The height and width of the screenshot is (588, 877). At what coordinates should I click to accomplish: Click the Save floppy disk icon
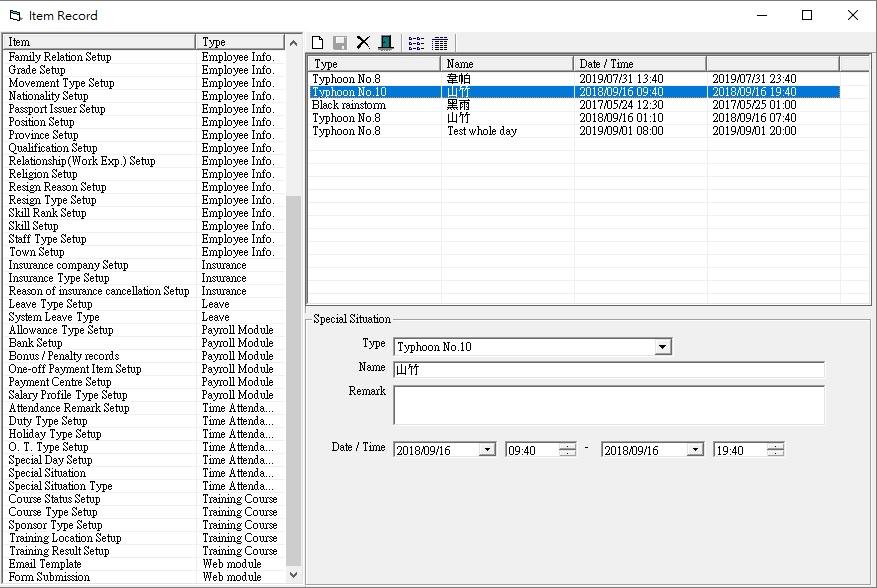pyautogui.click(x=340, y=43)
